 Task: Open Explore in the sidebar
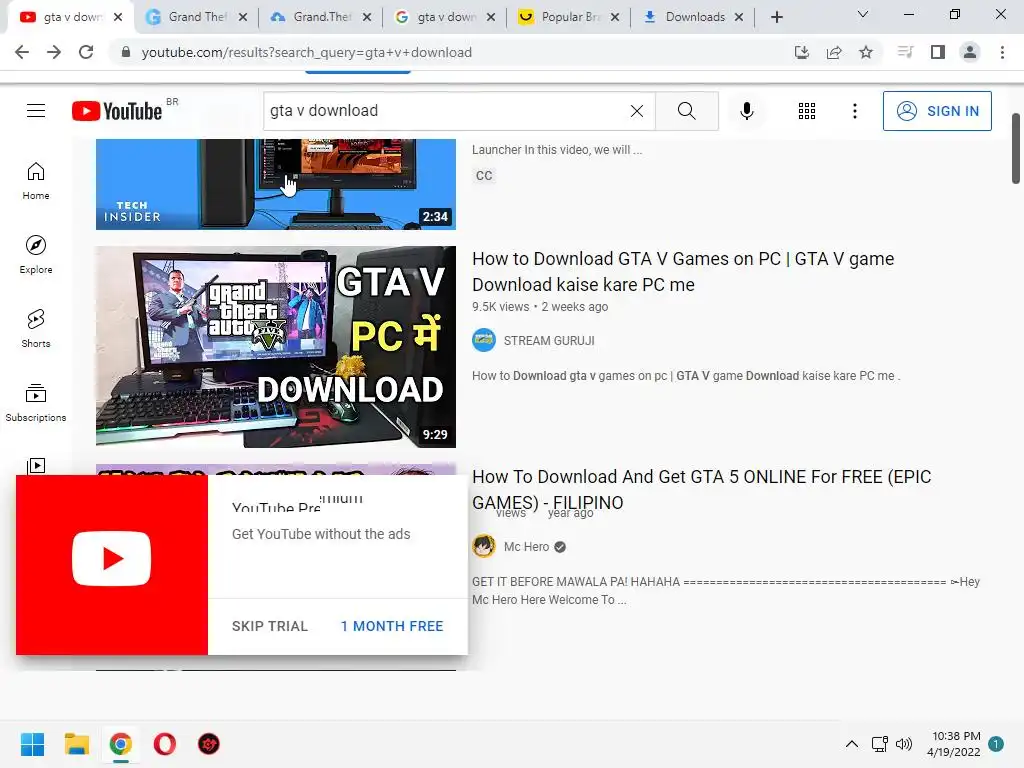point(36,255)
